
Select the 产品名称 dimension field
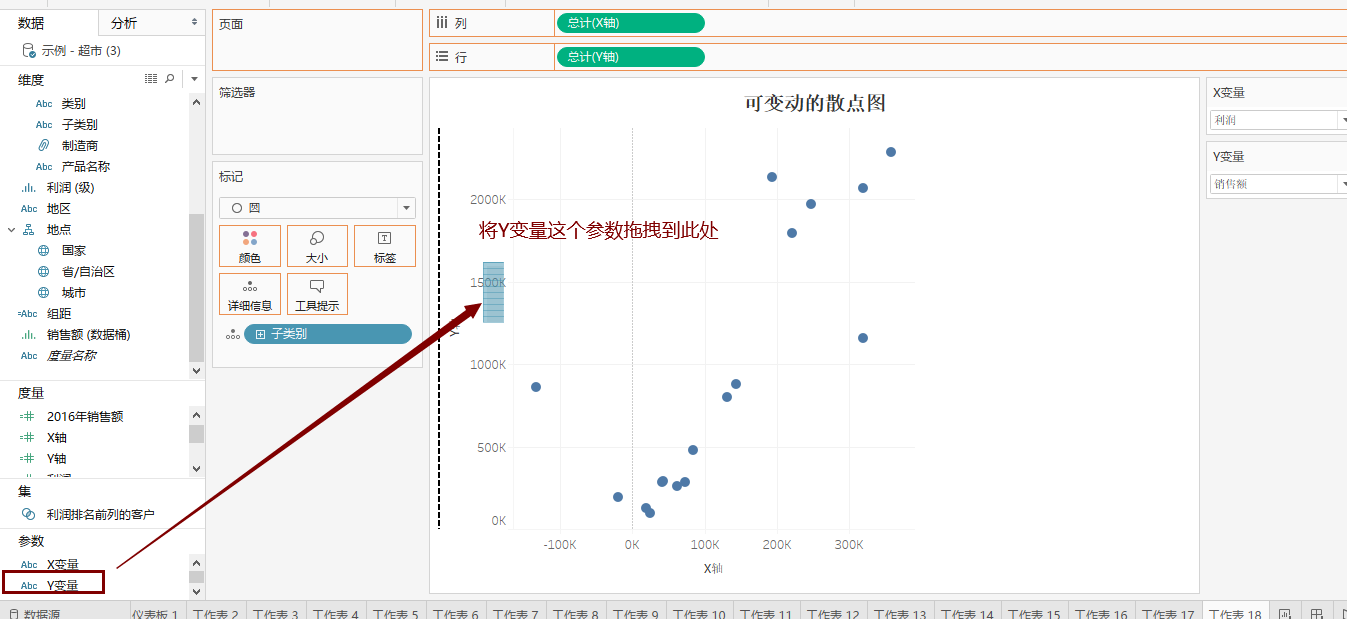click(x=85, y=167)
